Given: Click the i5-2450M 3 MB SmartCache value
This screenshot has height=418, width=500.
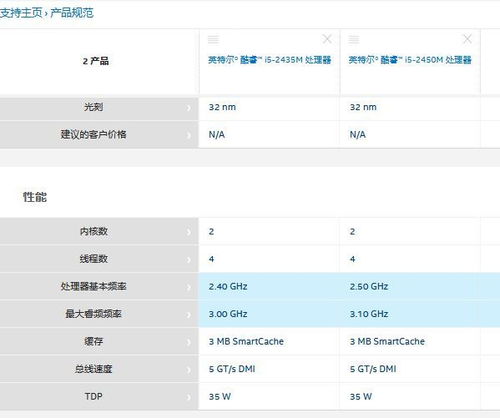Looking at the screenshot, I should tap(387, 341).
